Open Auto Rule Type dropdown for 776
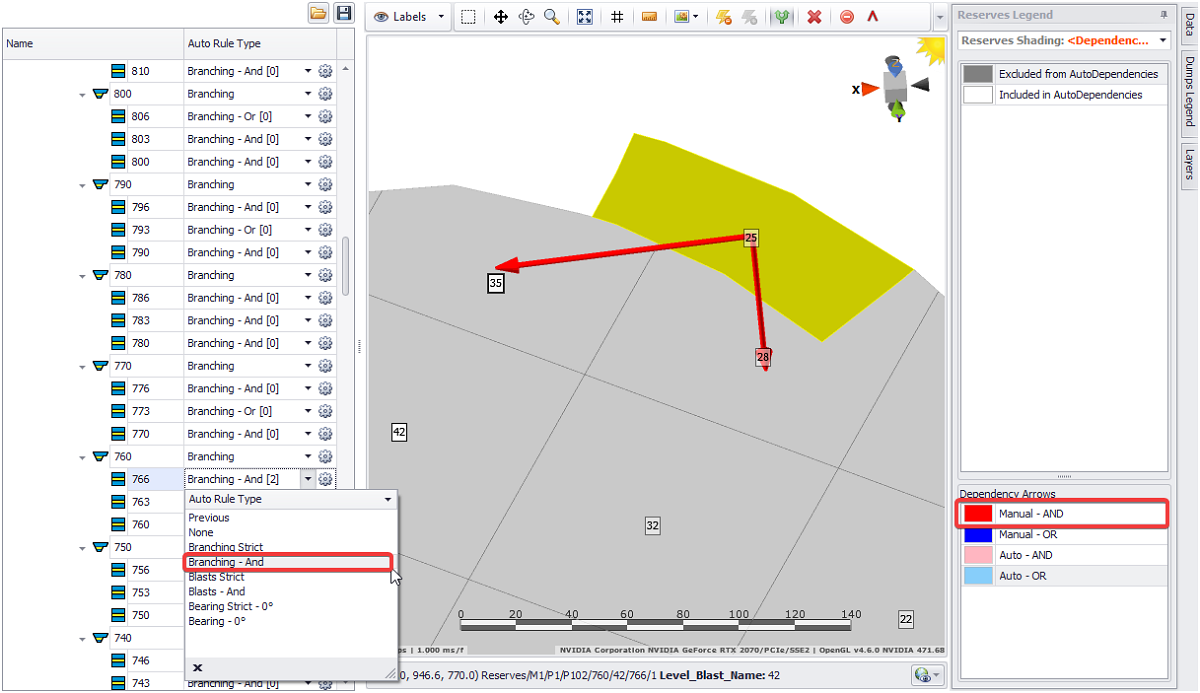Image resolution: width=1200 pixels, height=693 pixels. (x=308, y=389)
